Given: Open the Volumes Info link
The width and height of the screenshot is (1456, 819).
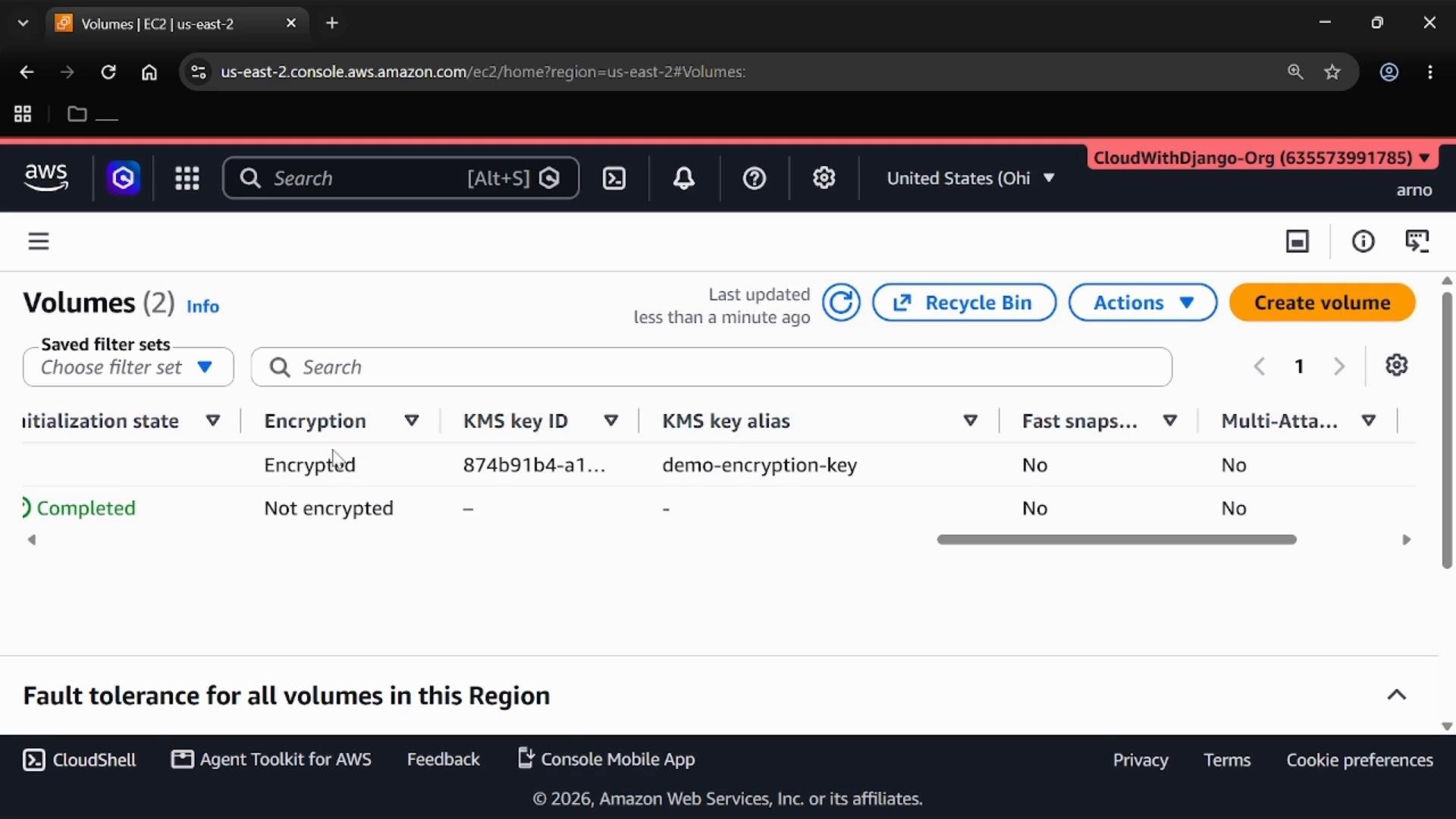Looking at the screenshot, I should point(202,306).
